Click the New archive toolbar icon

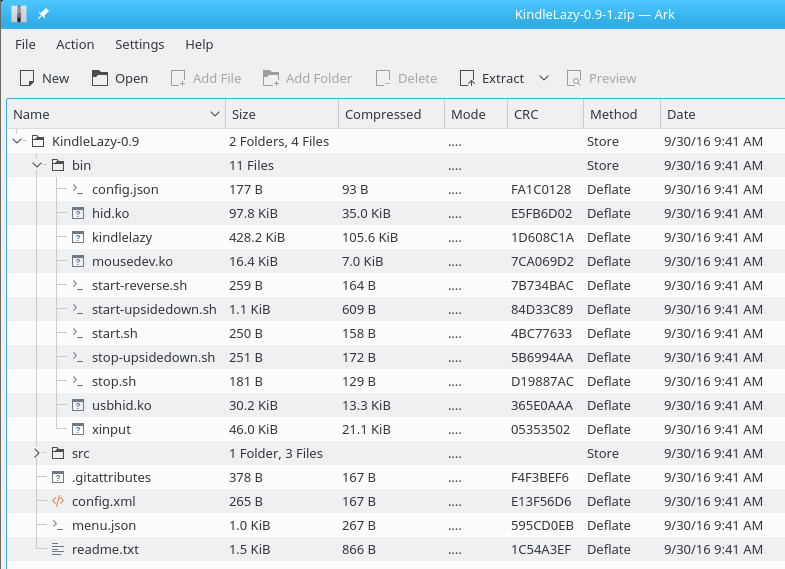[x=27, y=78]
